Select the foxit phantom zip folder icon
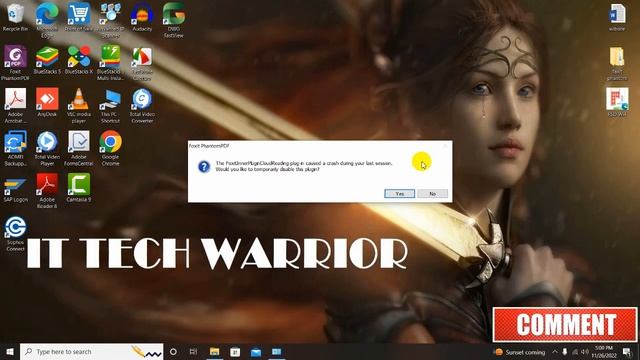The height and width of the screenshot is (360, 640). [617, 63]
